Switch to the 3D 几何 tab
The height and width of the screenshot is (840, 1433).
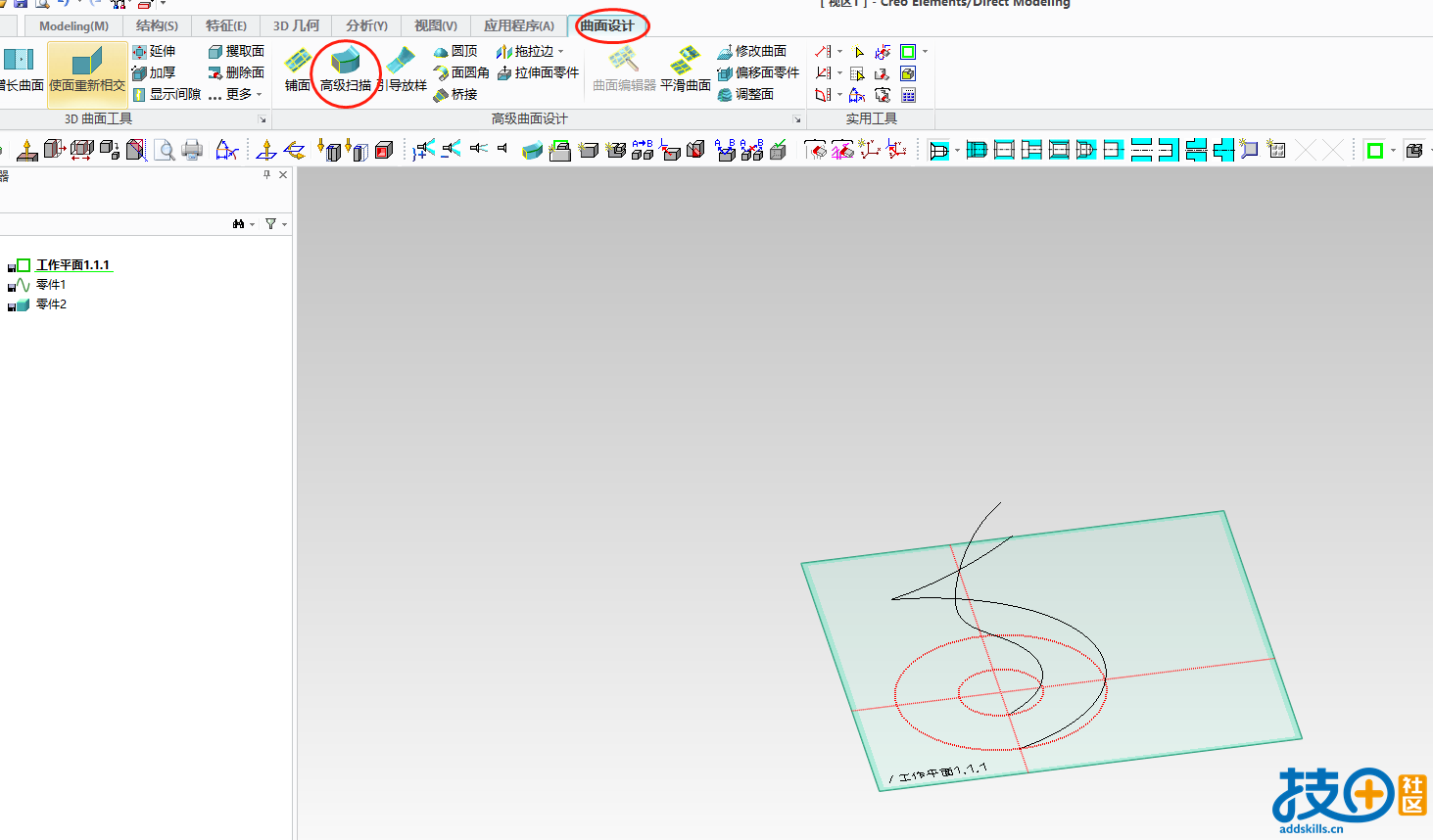pyautogui.click(x=296, y=25)
